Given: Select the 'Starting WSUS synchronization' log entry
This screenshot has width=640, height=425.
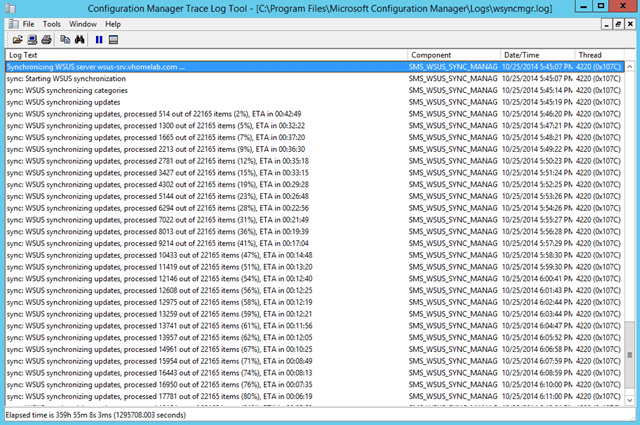Looking at the screenshot, I should [200, 77].
